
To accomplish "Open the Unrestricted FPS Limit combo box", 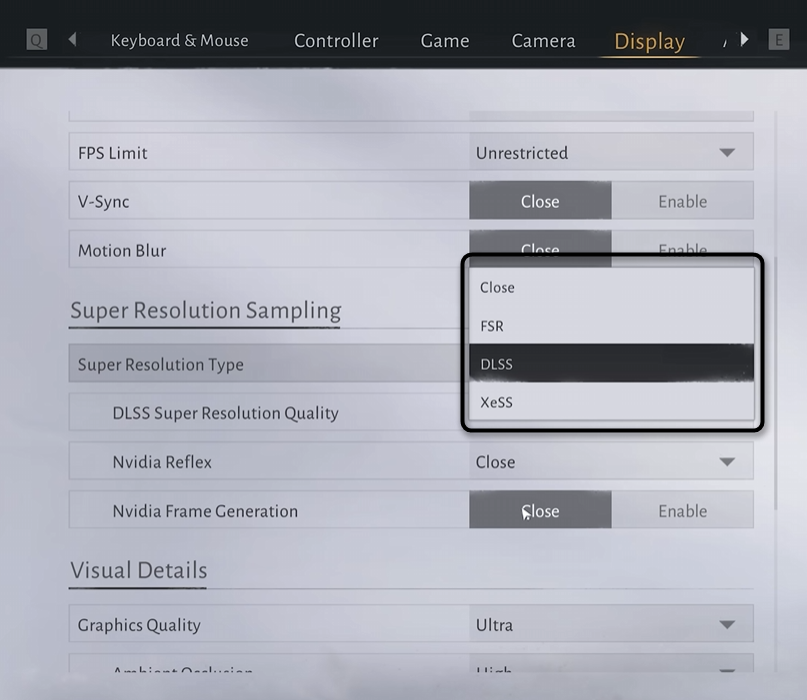I will (x=611, y=152).
